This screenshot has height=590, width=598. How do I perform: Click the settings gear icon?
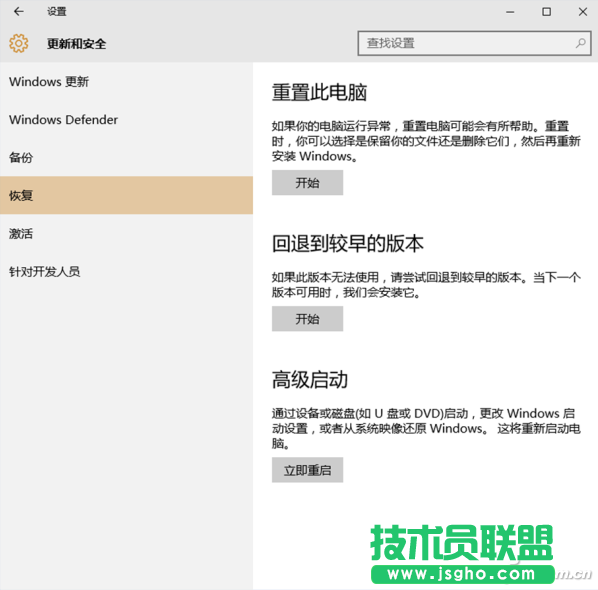click(19, 43)
